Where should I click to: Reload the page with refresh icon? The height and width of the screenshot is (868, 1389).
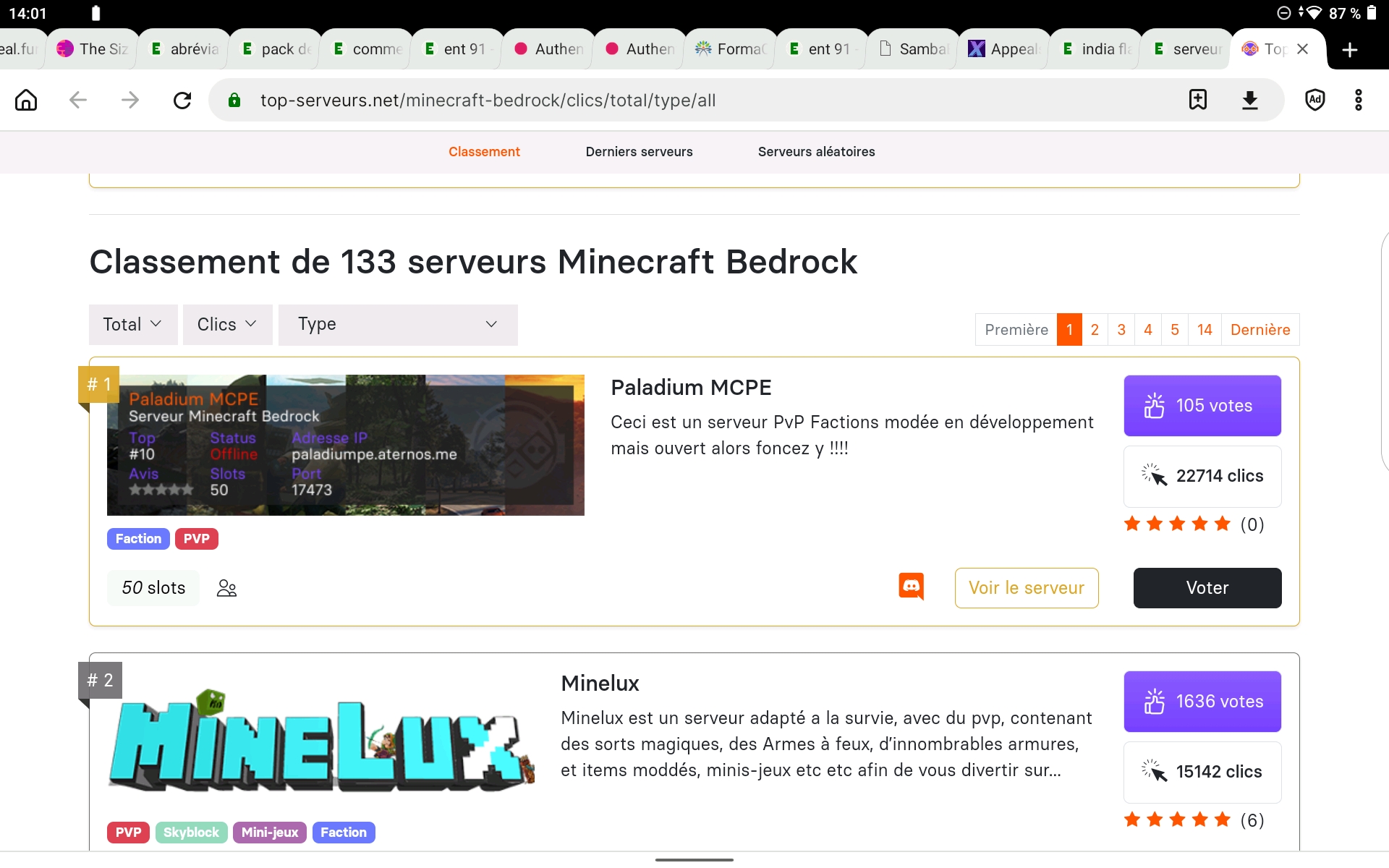click(182, 100)
